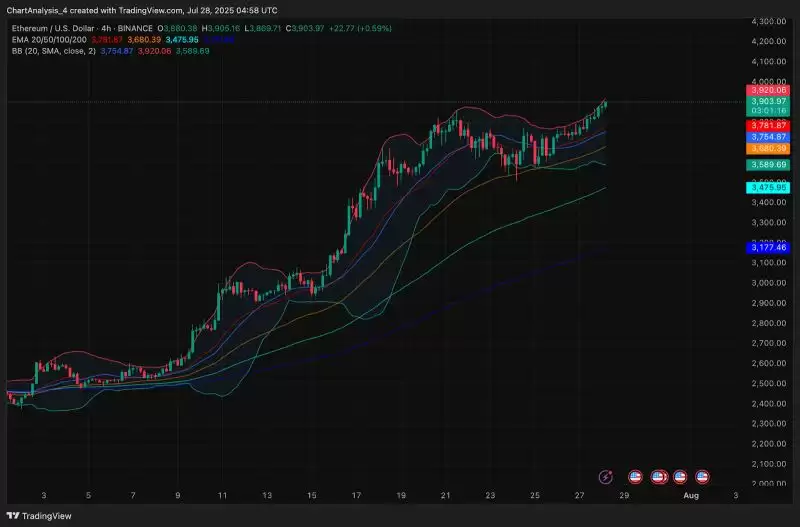This screenshot has width=800, height=527.
Task: Click the purple lightning bolt event icon
Action: (x=605, y=478)
